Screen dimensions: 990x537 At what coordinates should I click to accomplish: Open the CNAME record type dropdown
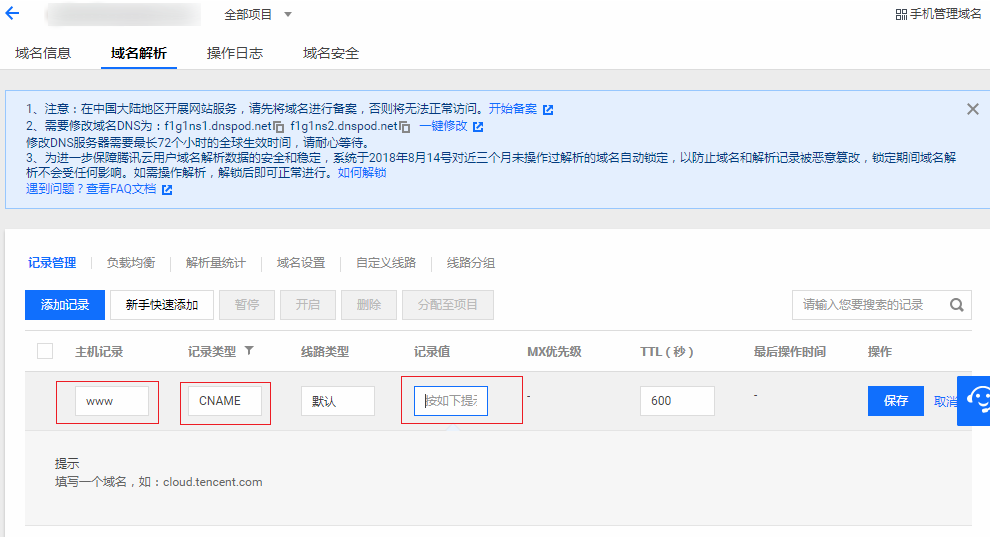225,401
